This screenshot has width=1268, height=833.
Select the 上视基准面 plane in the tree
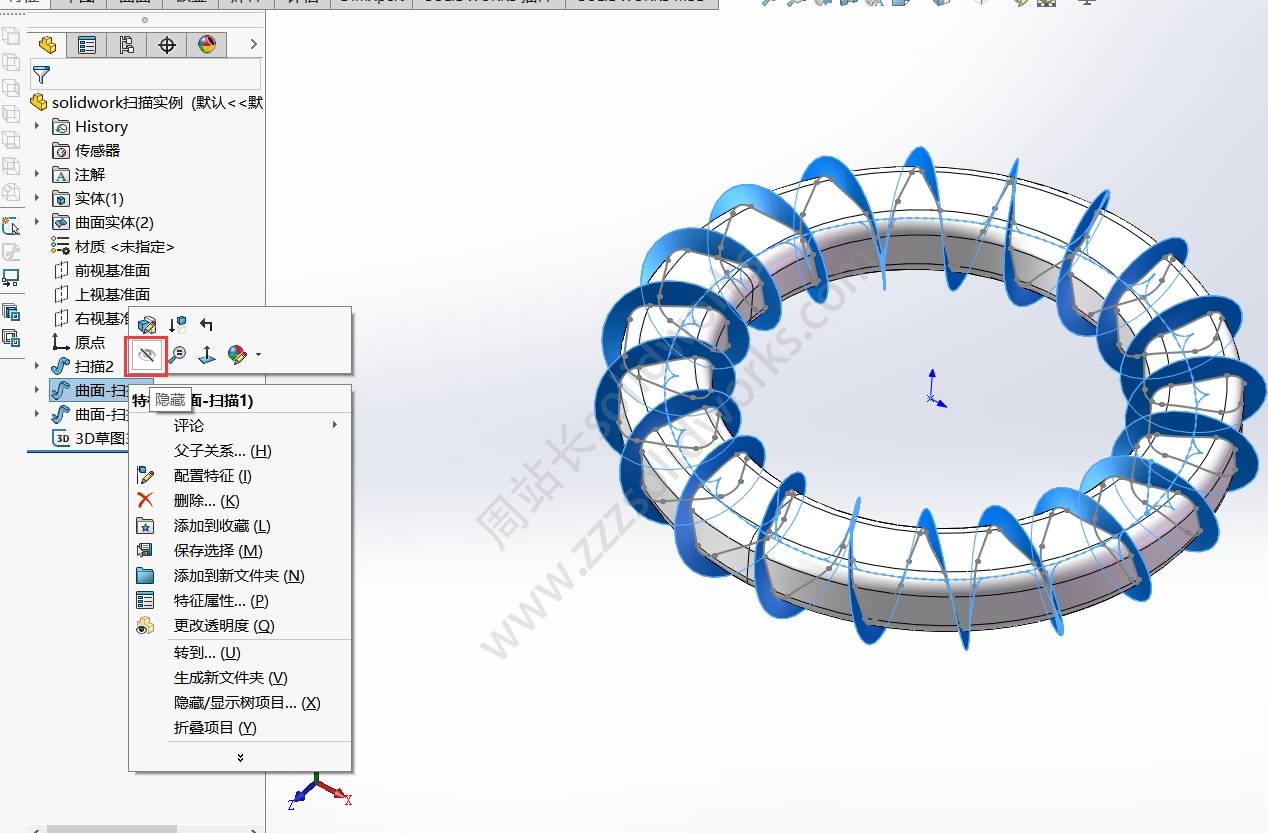[x=112, y=294]
